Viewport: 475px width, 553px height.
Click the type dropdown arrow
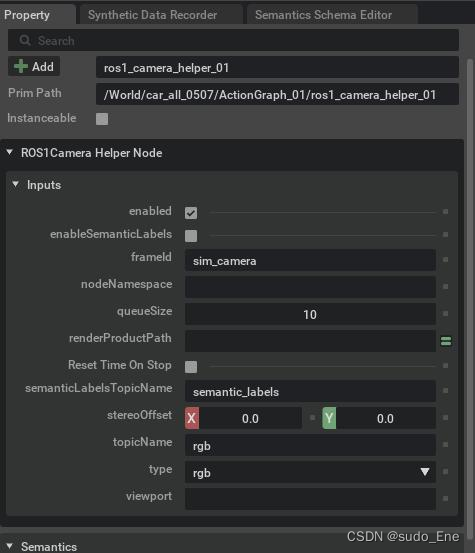click(x=425, y=472)
